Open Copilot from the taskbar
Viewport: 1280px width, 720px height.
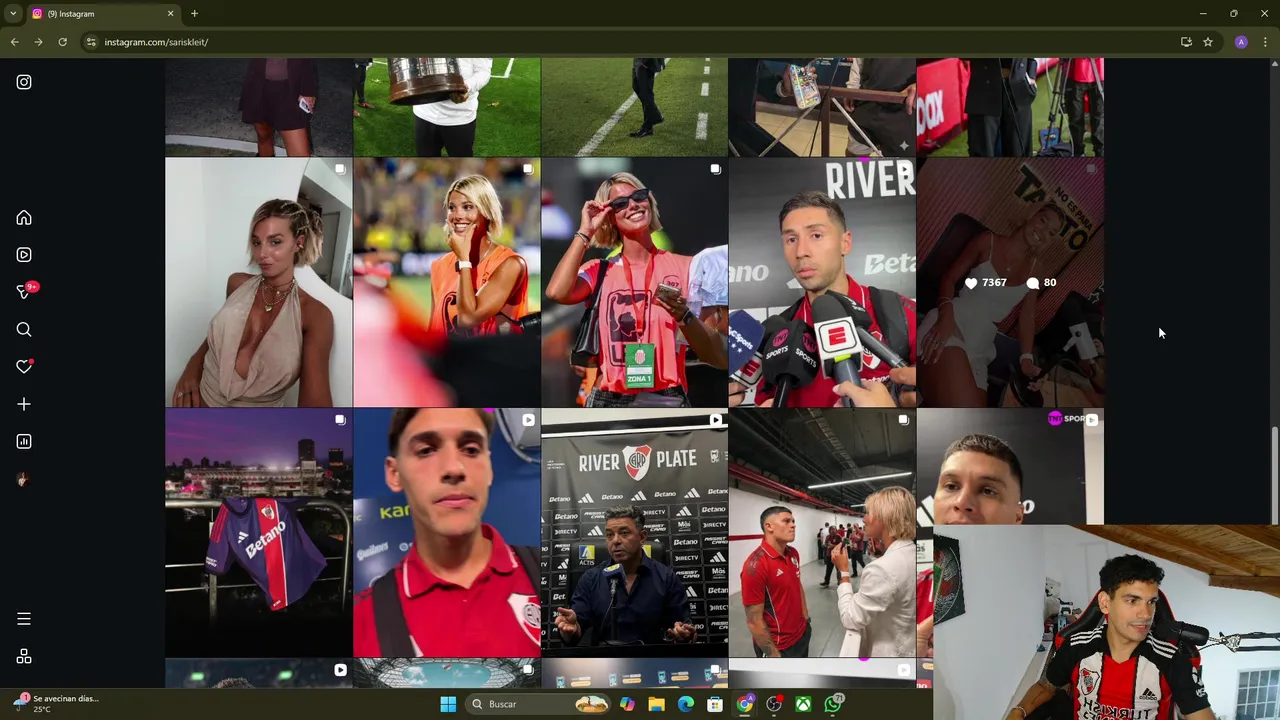click(x=627, y=704)
